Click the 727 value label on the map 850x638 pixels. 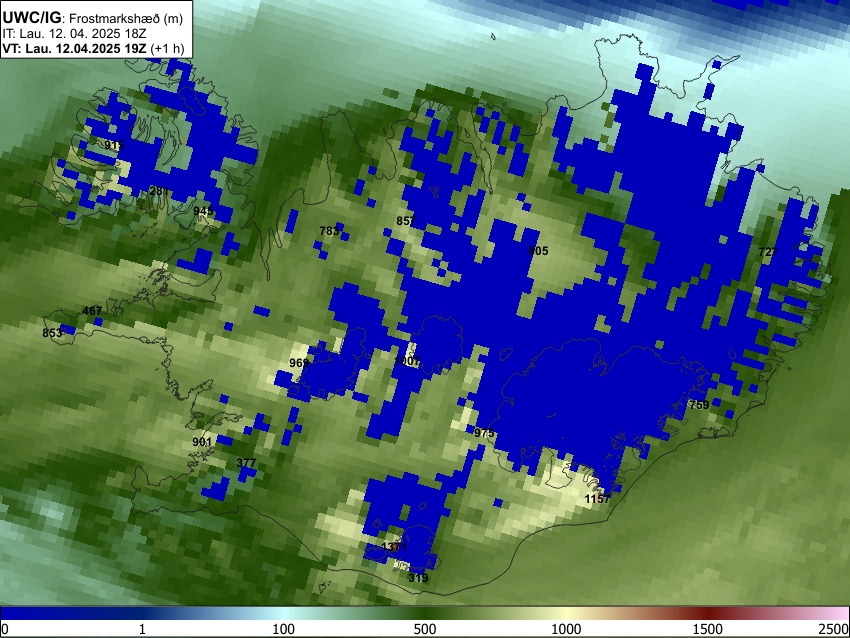pos(768,252)
